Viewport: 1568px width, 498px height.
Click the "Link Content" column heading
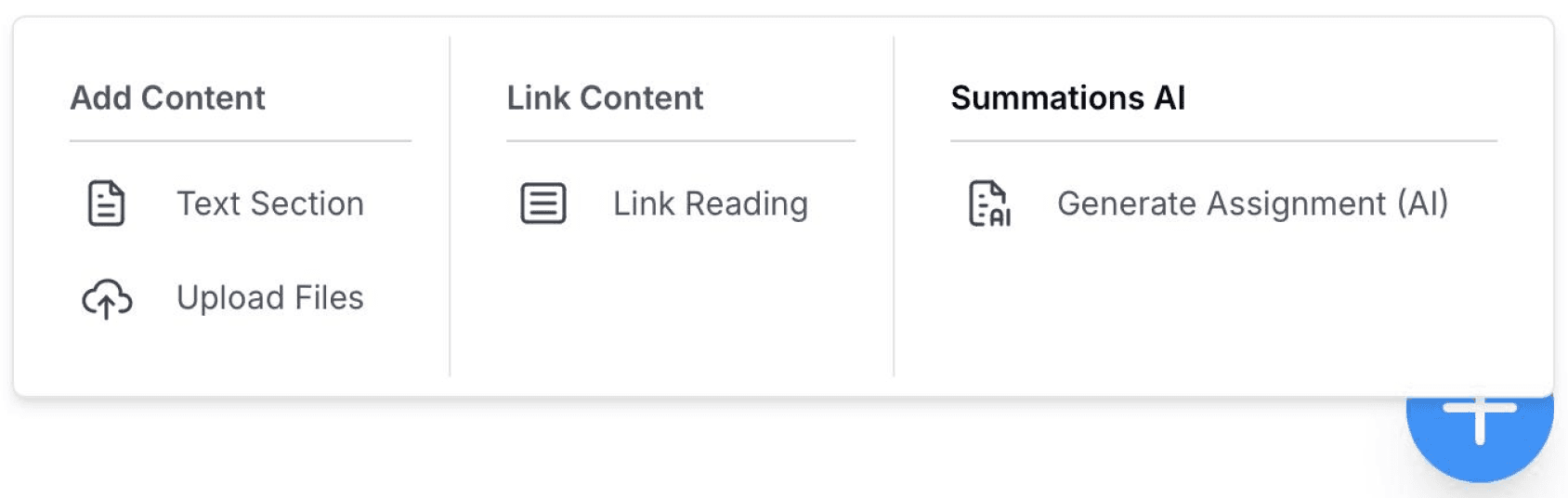605,98
